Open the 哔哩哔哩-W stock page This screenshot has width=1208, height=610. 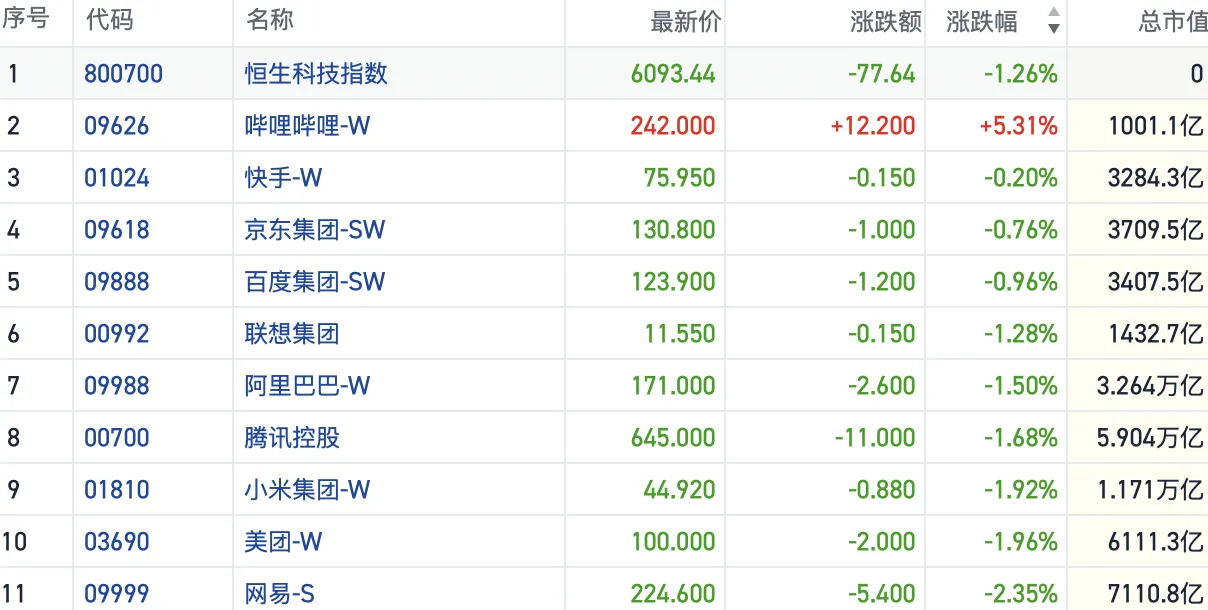pyautogui.click(x=307, y=126)
